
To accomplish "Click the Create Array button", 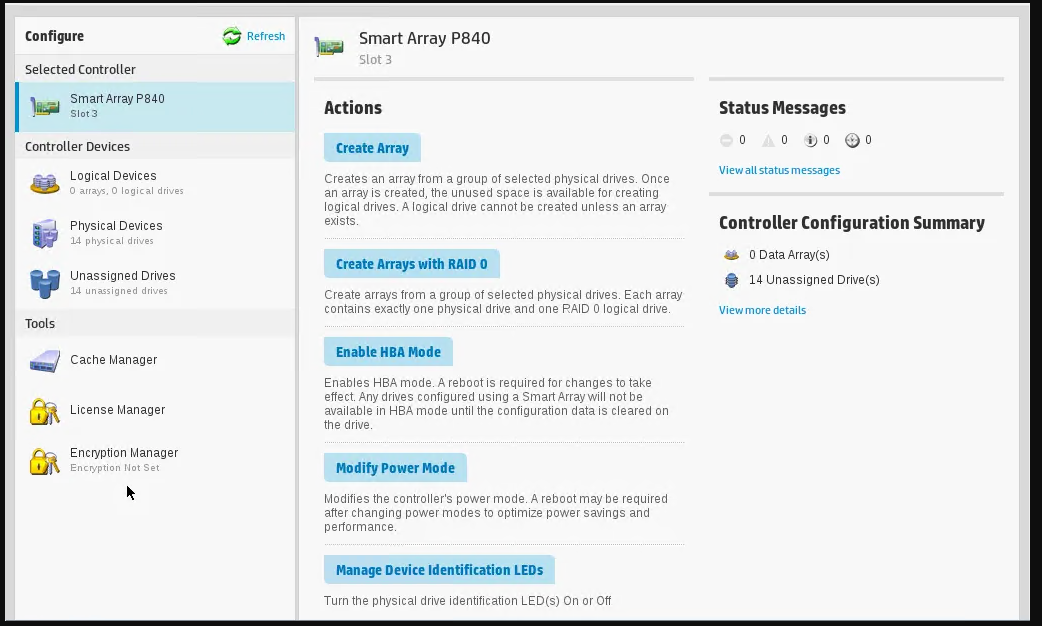I will coord(372,148).
